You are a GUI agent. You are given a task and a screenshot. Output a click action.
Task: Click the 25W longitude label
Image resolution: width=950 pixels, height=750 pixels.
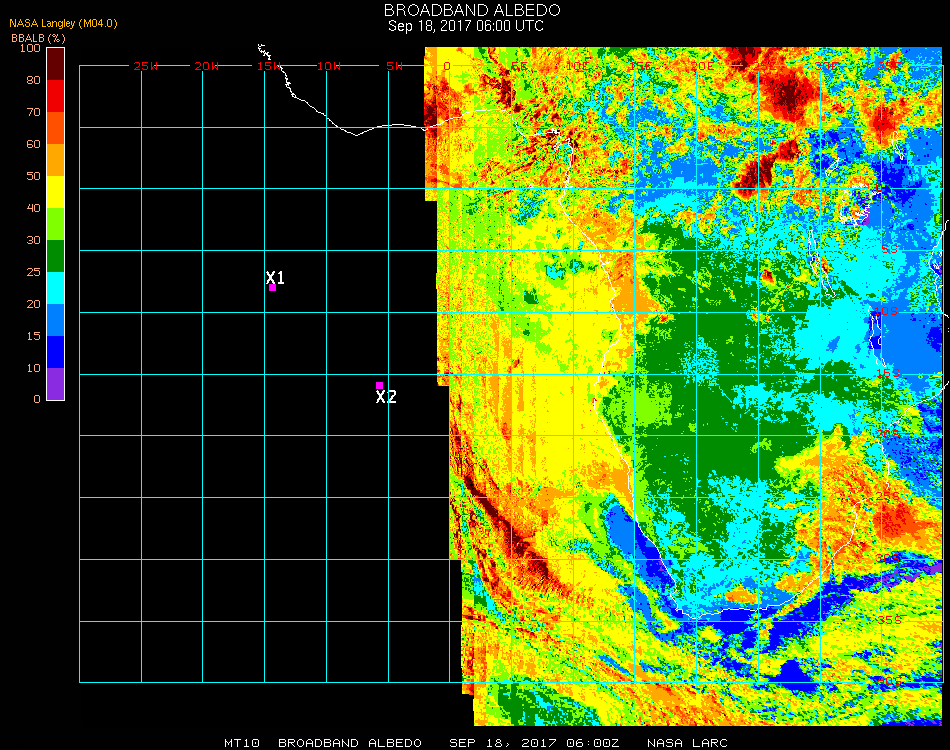pos(146,66)
